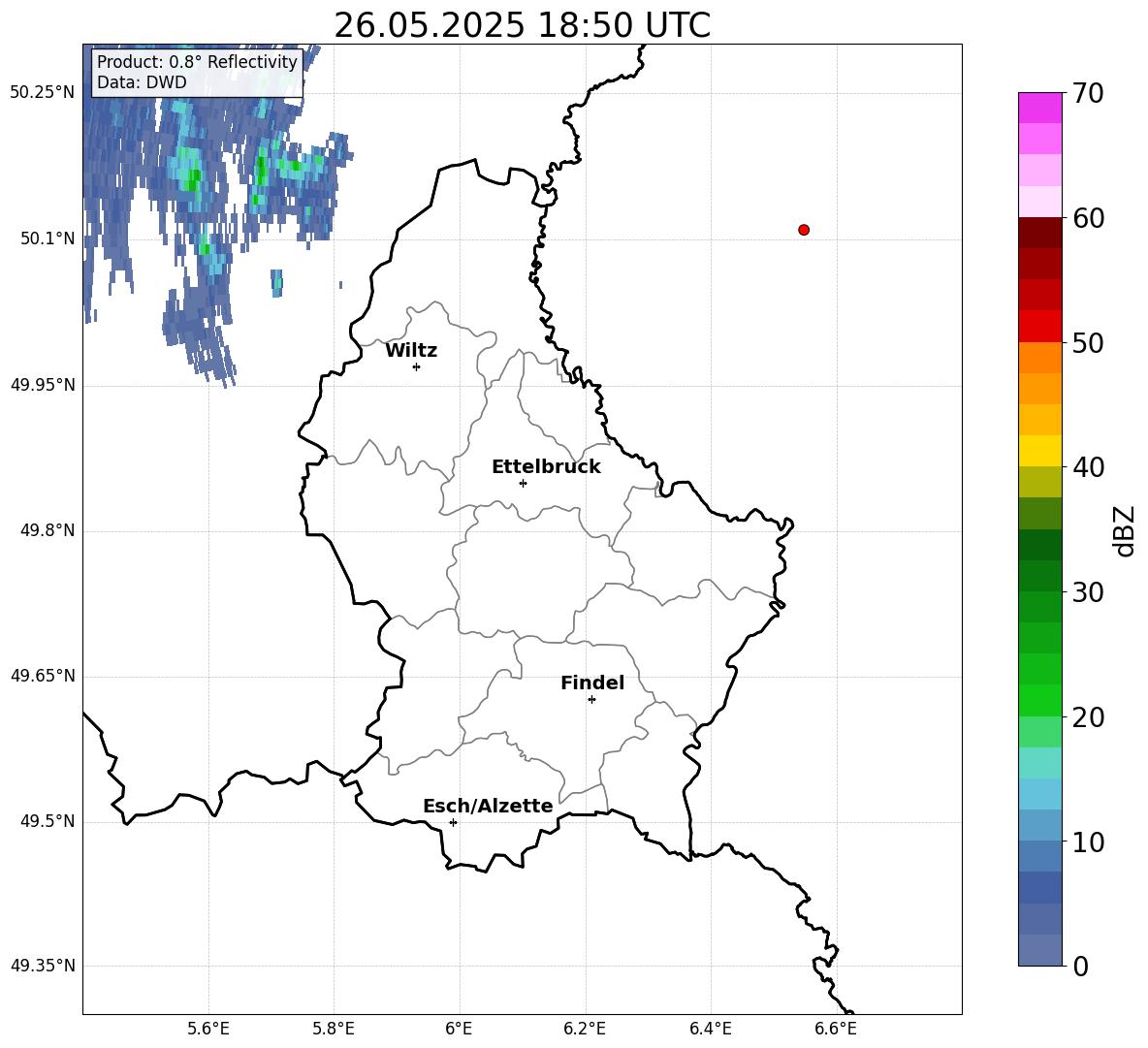Click the orange colorbar segment just below 50
This screenshot has width=1148, height=1048.
1040,358
